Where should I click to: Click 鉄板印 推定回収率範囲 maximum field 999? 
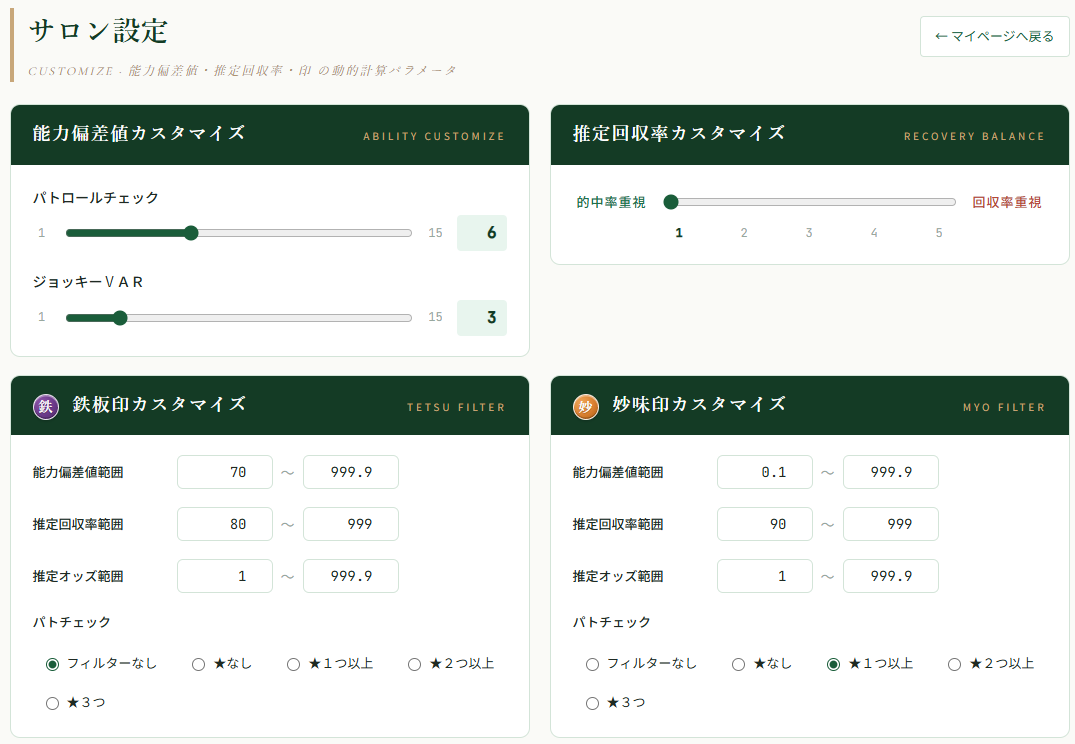tap(351, 524)
